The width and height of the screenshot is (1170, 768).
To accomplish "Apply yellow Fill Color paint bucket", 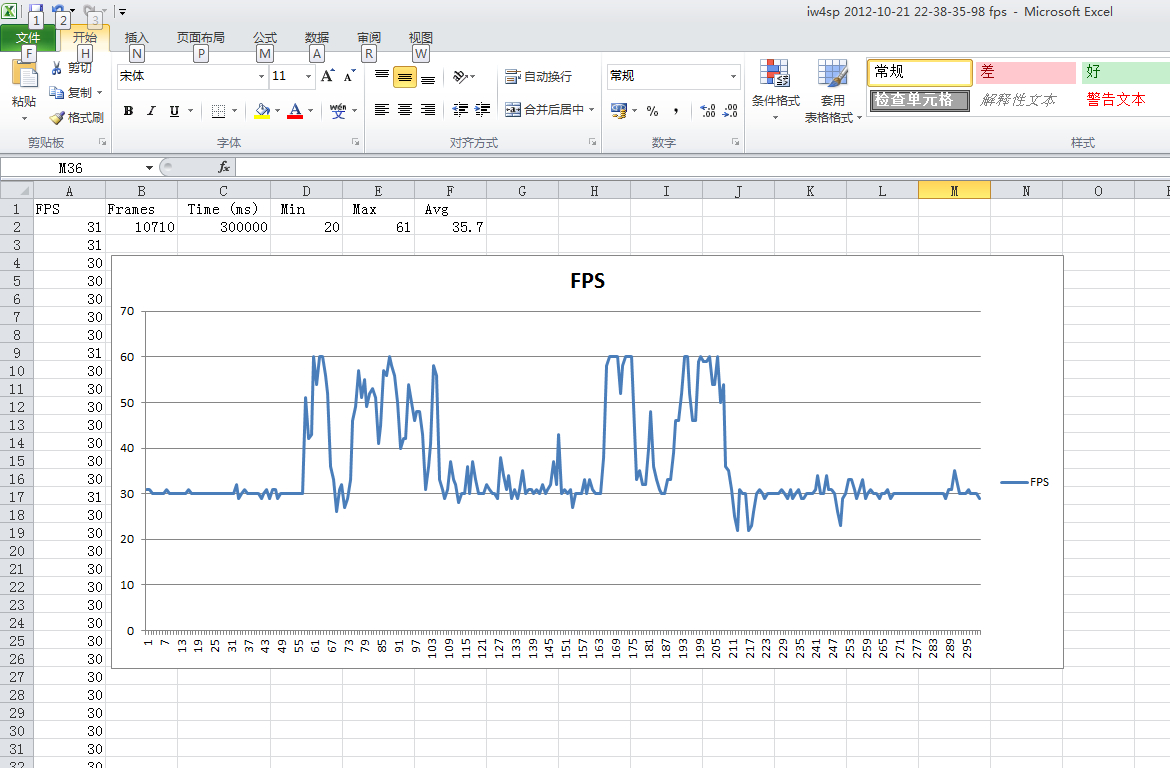I will point(263,110).
